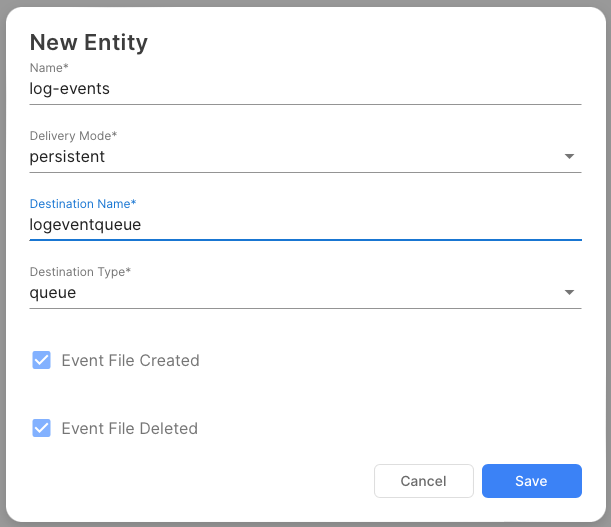Expand the Destination Type dropdown arrow
Image resolution: width=611 pixels, height=527 pixels.
[569, 293]
